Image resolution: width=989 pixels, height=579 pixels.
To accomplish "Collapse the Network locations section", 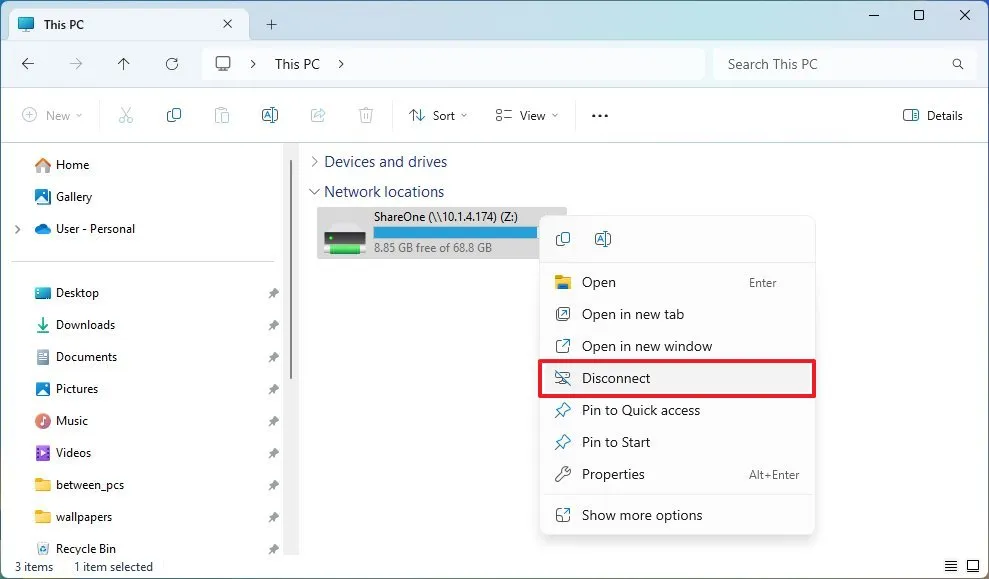I will 315,191.
